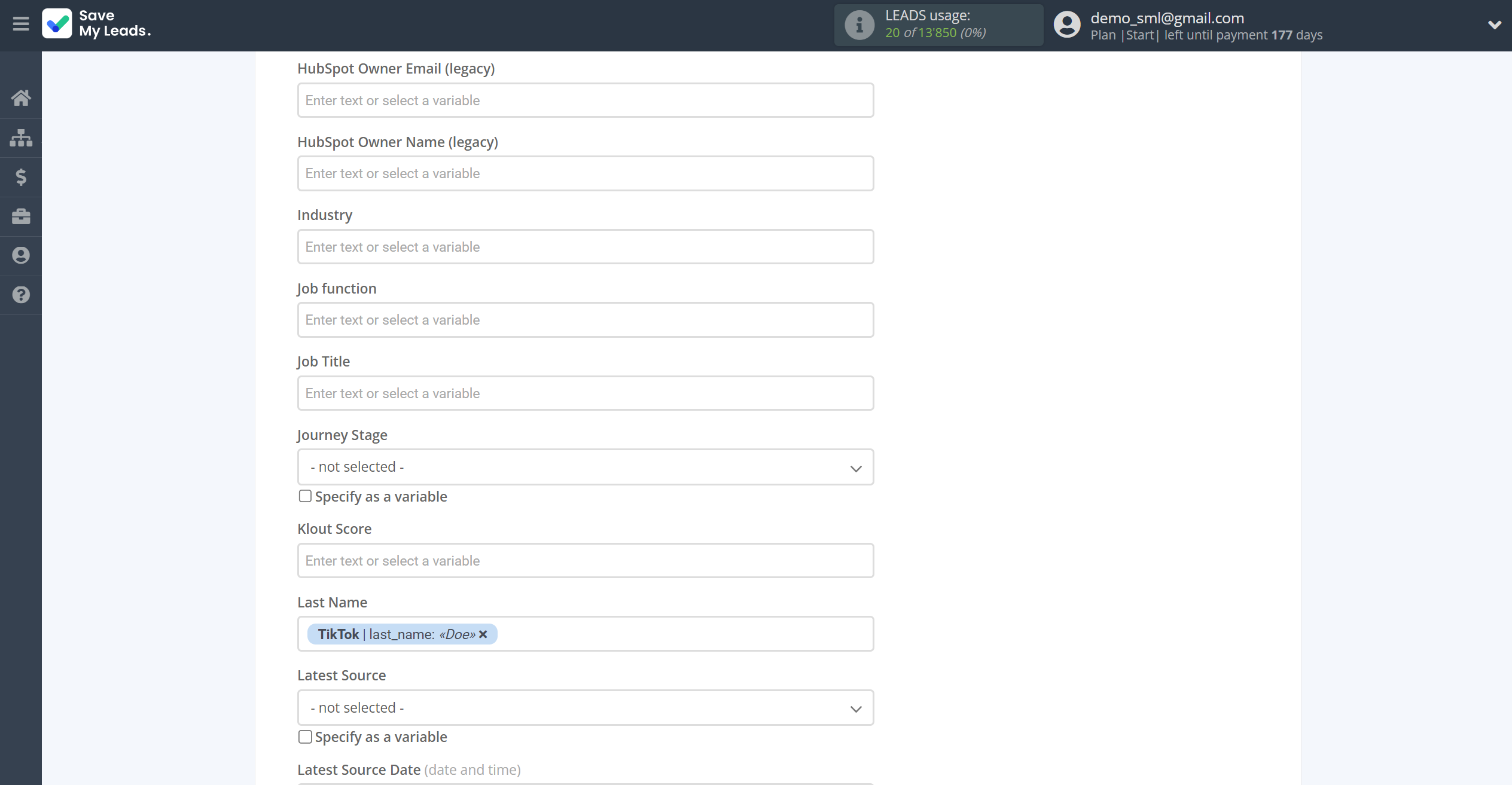Image resolution: width=1512 pixels, height=785 pixels.
Task: Expand the account dropdown chevron
Action: click(1494, 25)
